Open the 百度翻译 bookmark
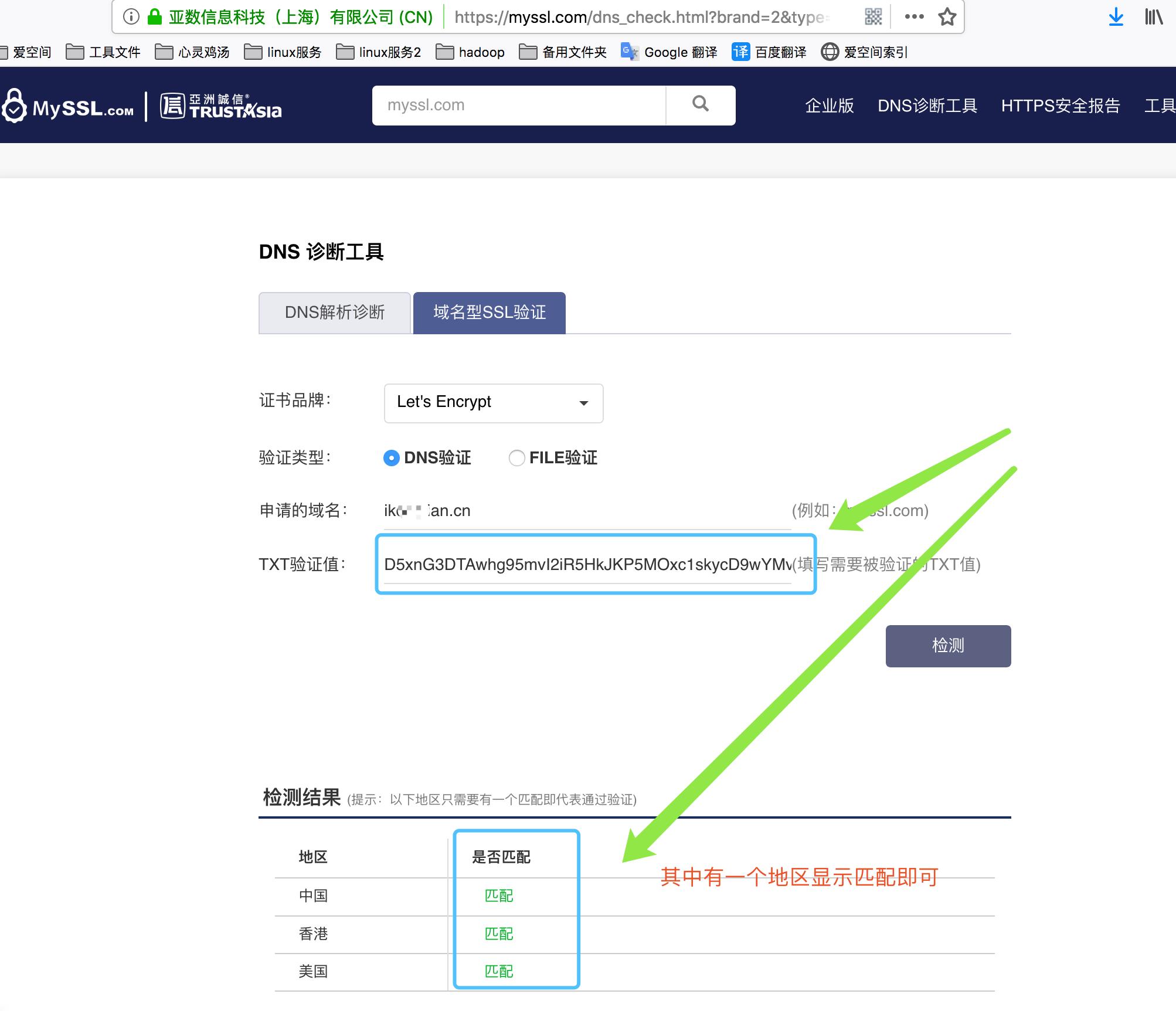 (769, 52)
